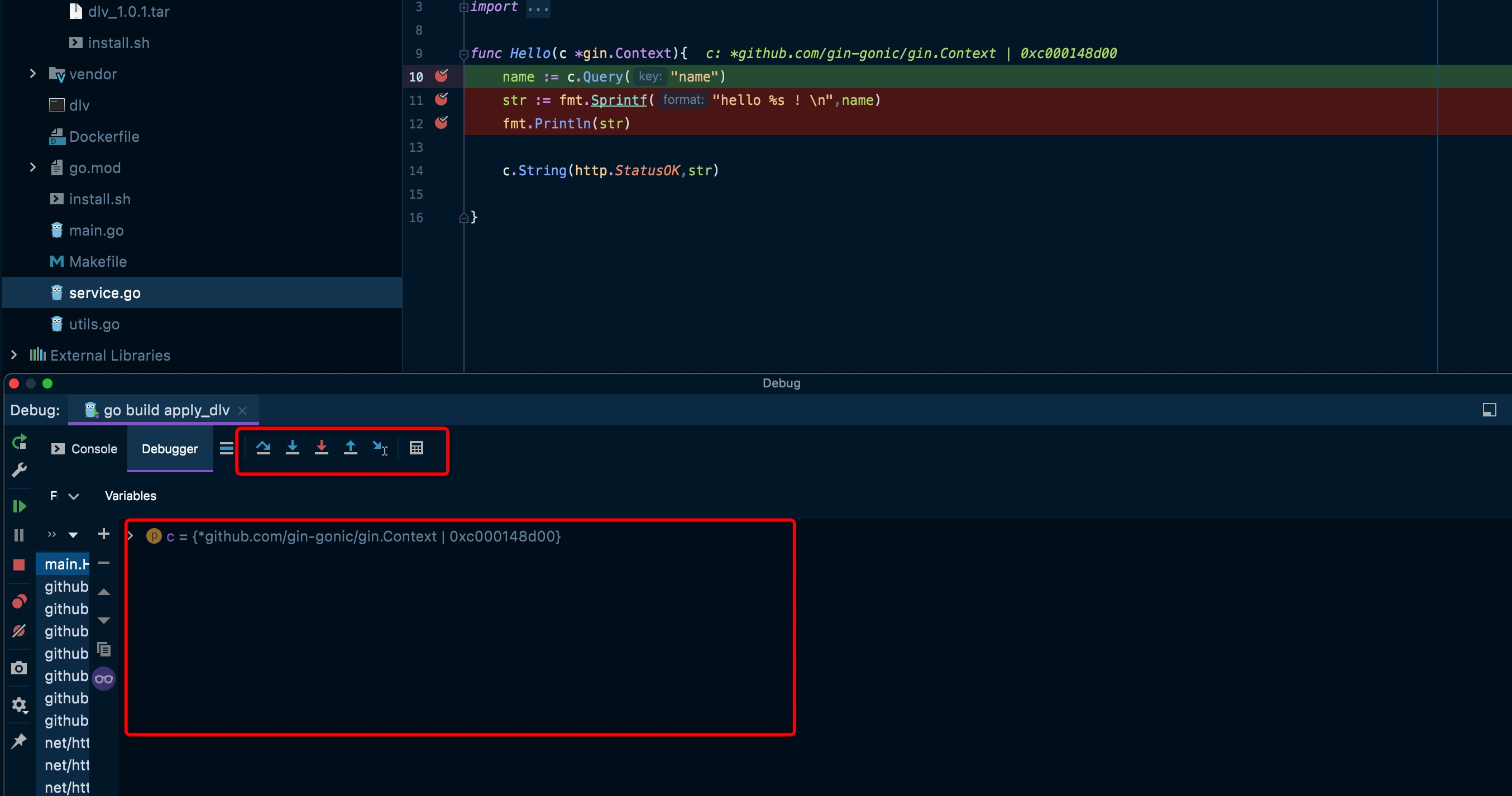Click the red Force Step Into icon

pos(321,448)
